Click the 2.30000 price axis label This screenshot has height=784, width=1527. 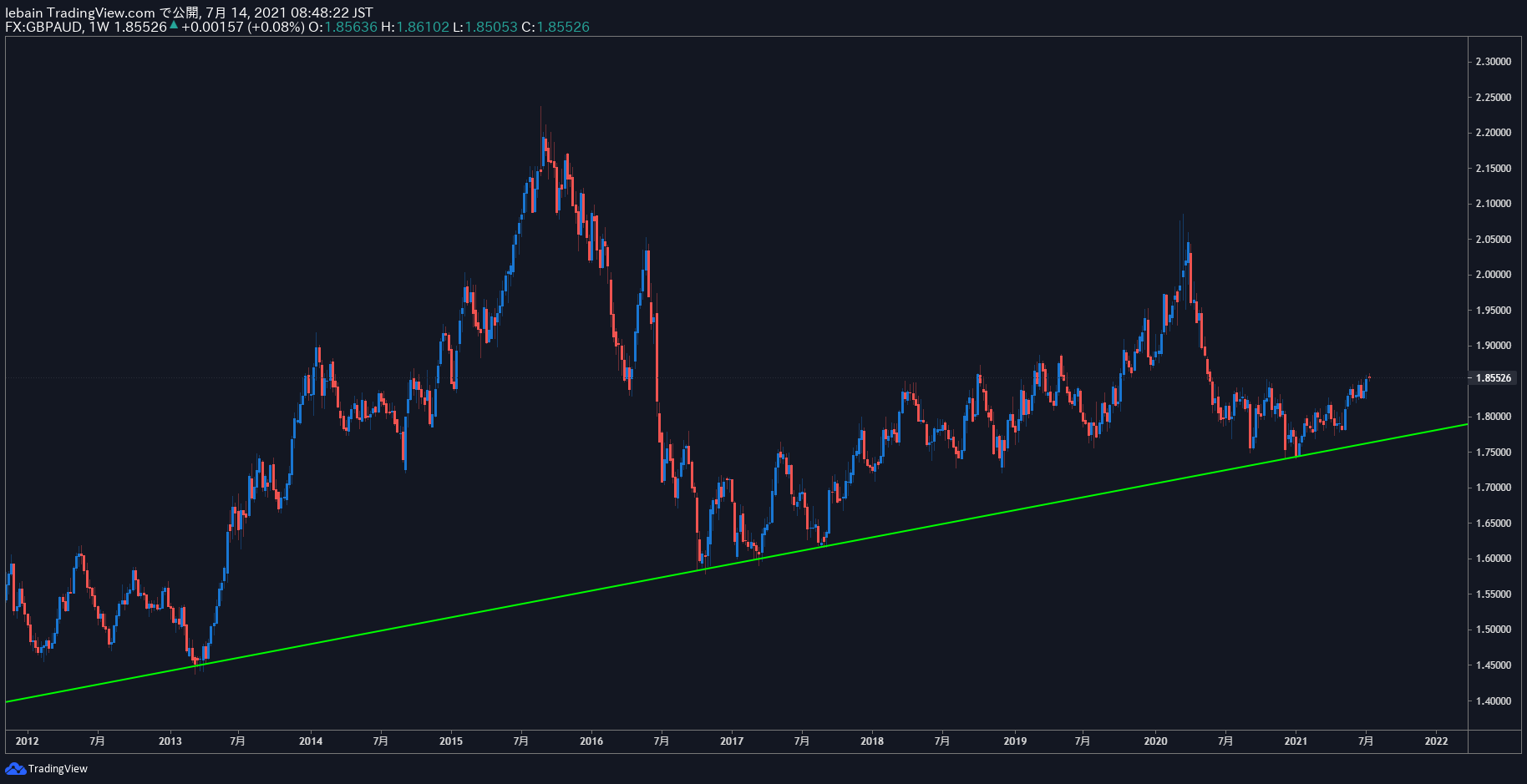pyautogui.click(x=1494, y=62)
